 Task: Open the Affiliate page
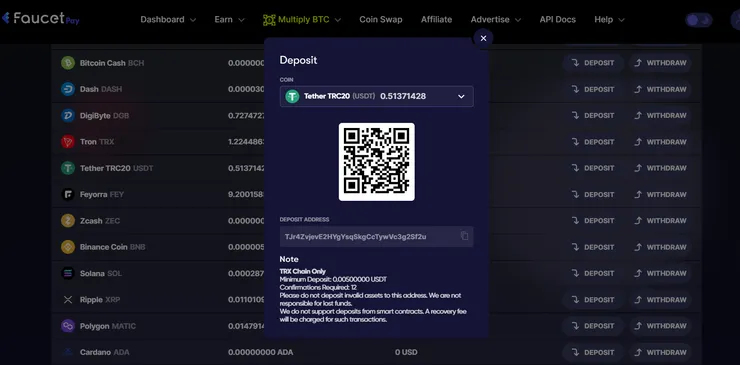click(437, 20)
